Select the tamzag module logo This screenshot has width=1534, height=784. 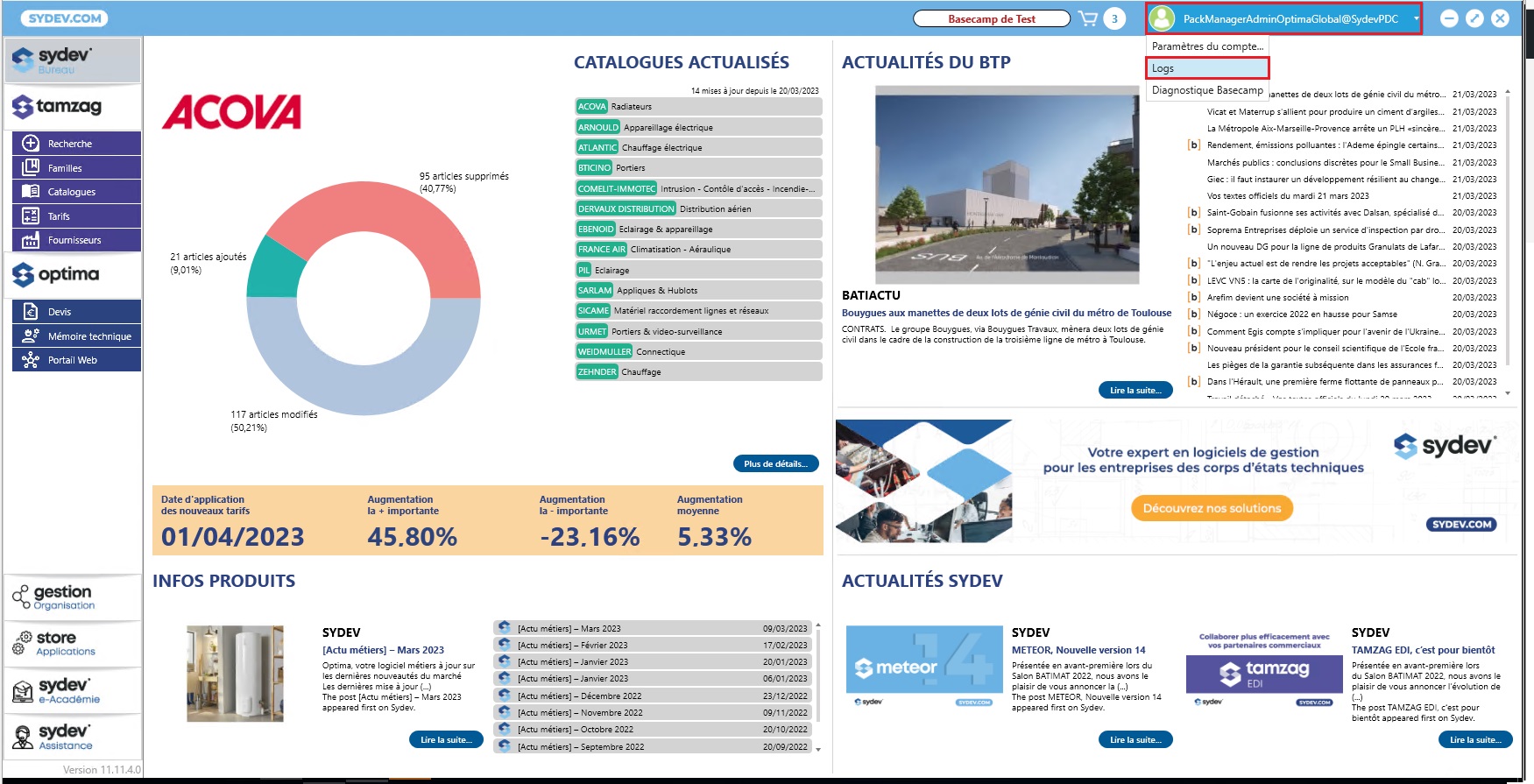point(73,107)
